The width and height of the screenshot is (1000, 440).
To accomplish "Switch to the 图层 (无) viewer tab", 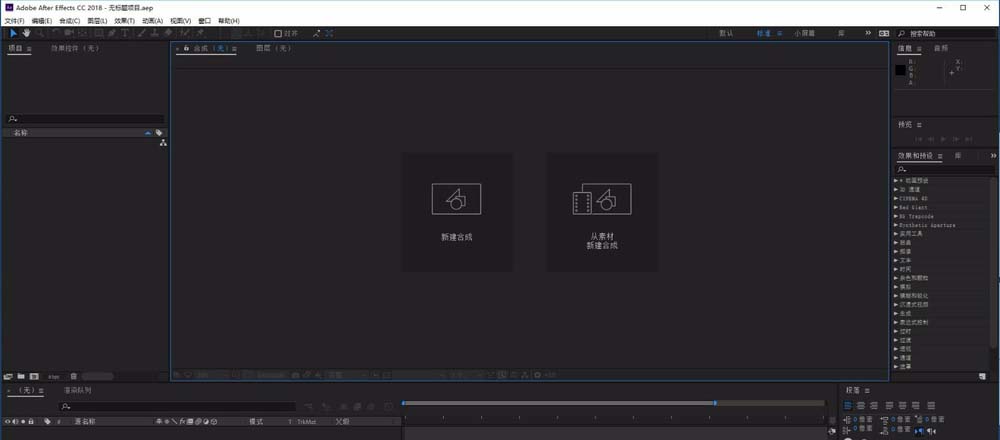I will click(x=274, y=48).
